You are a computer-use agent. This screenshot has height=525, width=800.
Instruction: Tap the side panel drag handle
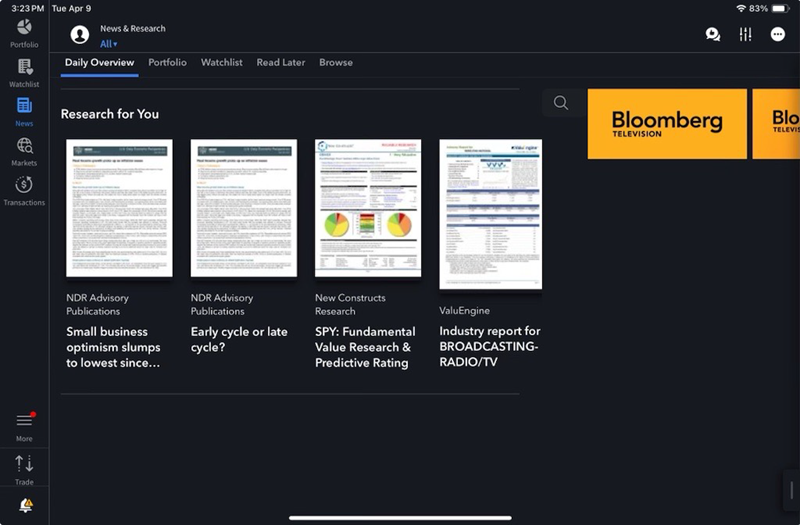(791, 490)
